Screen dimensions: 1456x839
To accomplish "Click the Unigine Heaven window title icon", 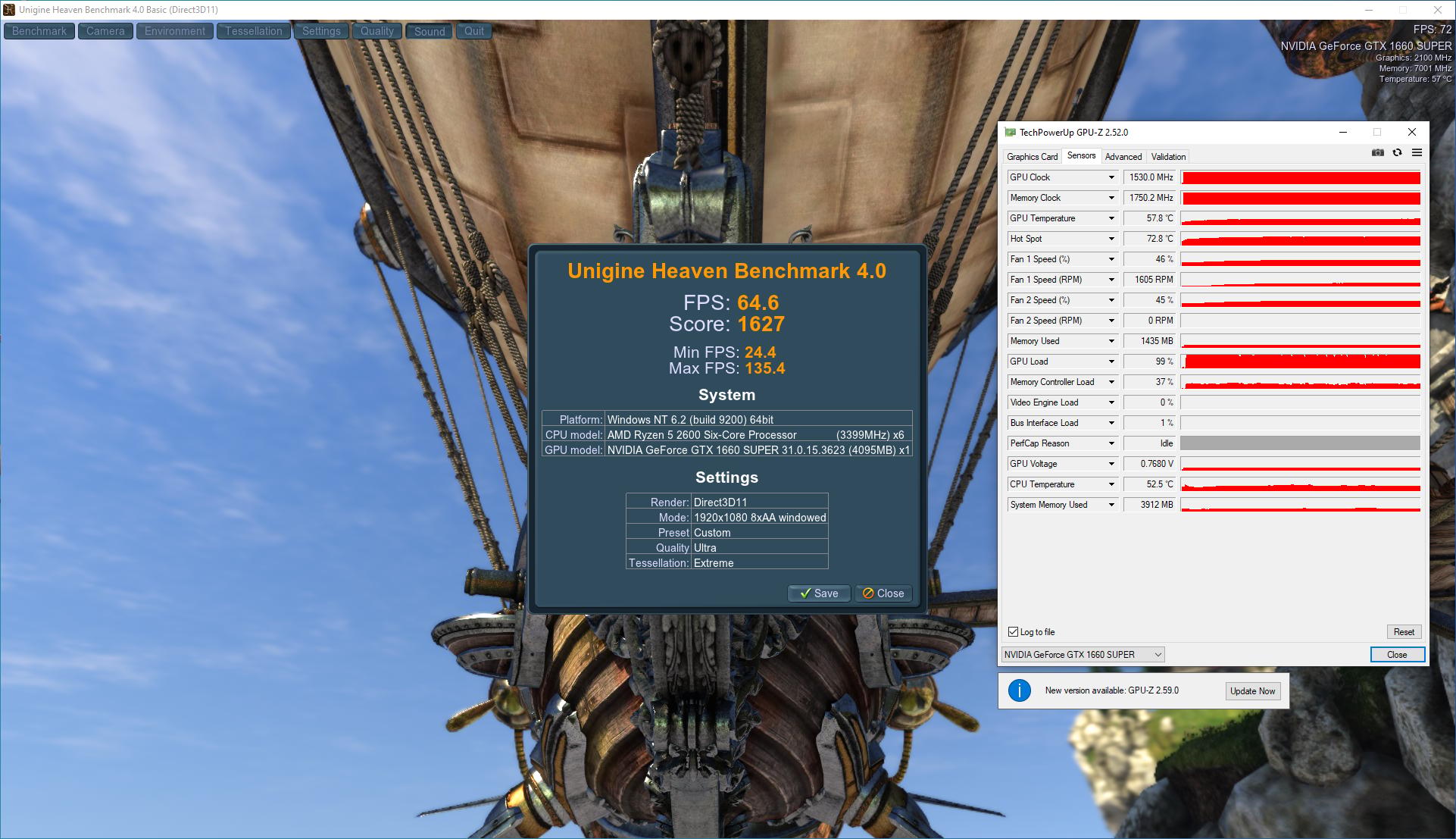I will pyautogui.click(x=9, y=10).
